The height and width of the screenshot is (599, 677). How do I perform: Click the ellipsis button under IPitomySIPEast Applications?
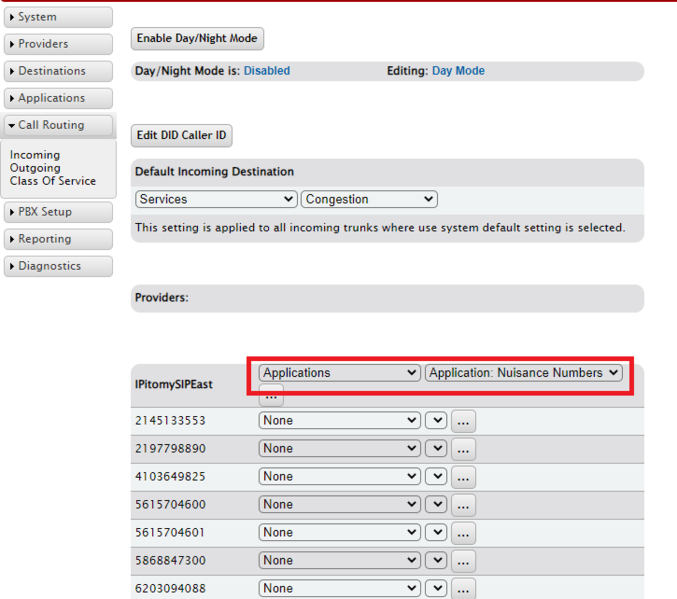tap(271, 395)
